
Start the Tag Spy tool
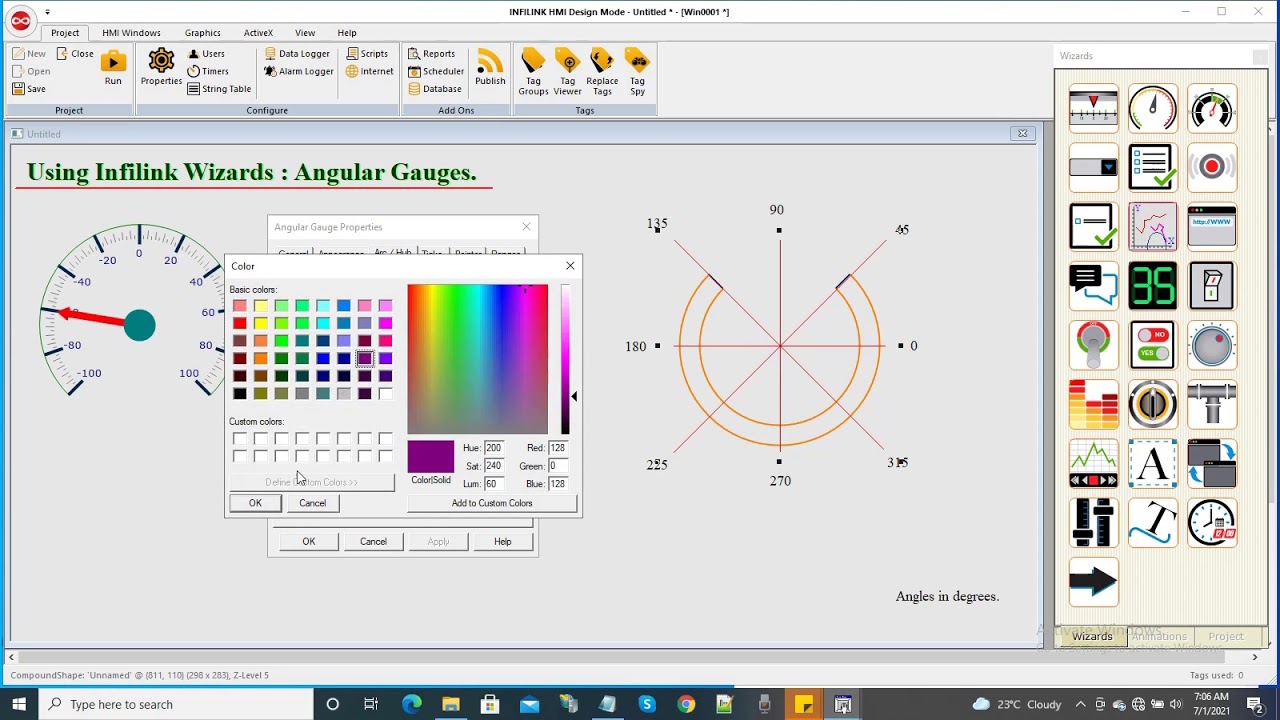coord(637,72)
